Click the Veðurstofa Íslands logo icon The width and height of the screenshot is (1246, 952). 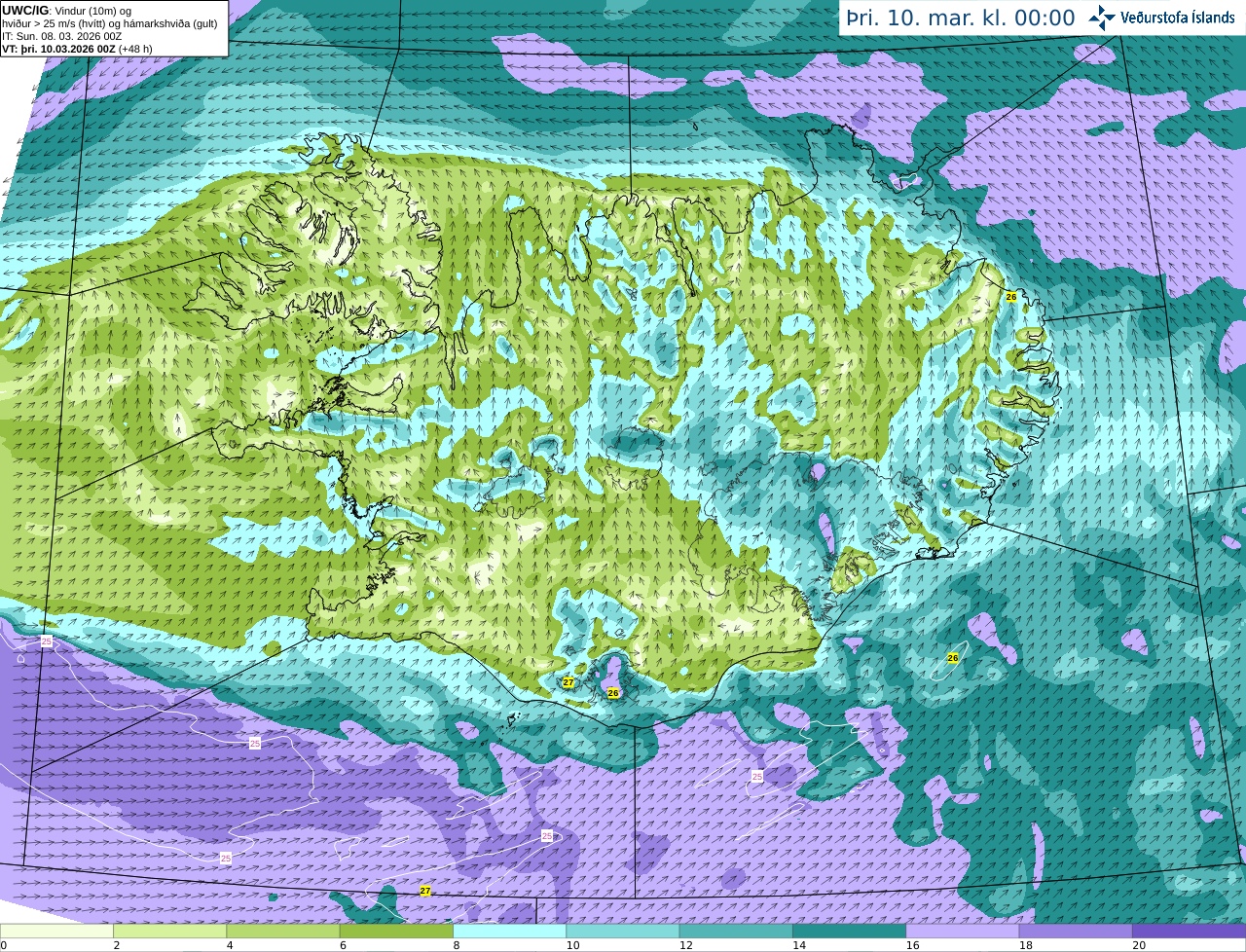(x=1102, y=18)
